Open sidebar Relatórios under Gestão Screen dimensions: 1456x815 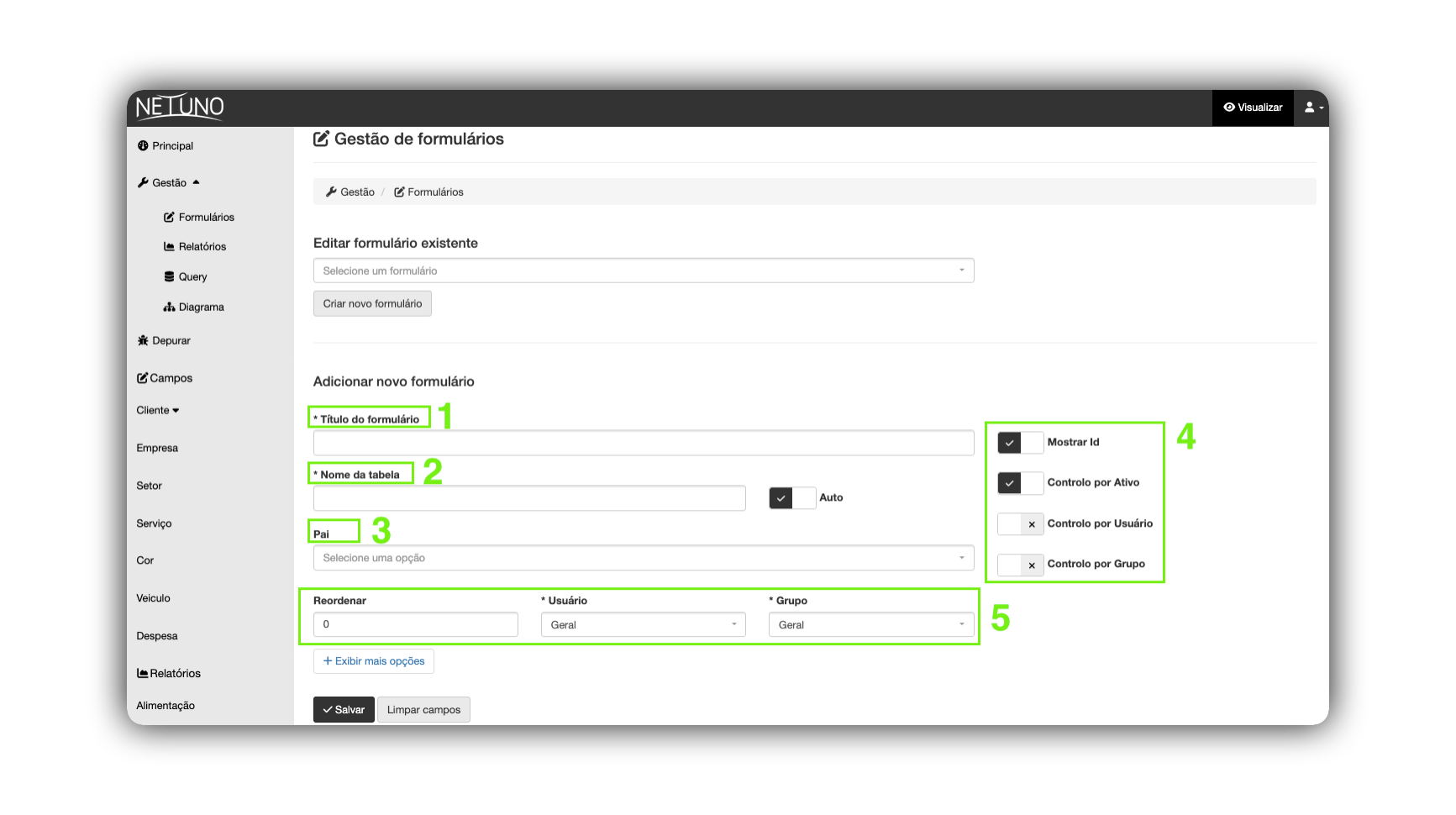195,247
